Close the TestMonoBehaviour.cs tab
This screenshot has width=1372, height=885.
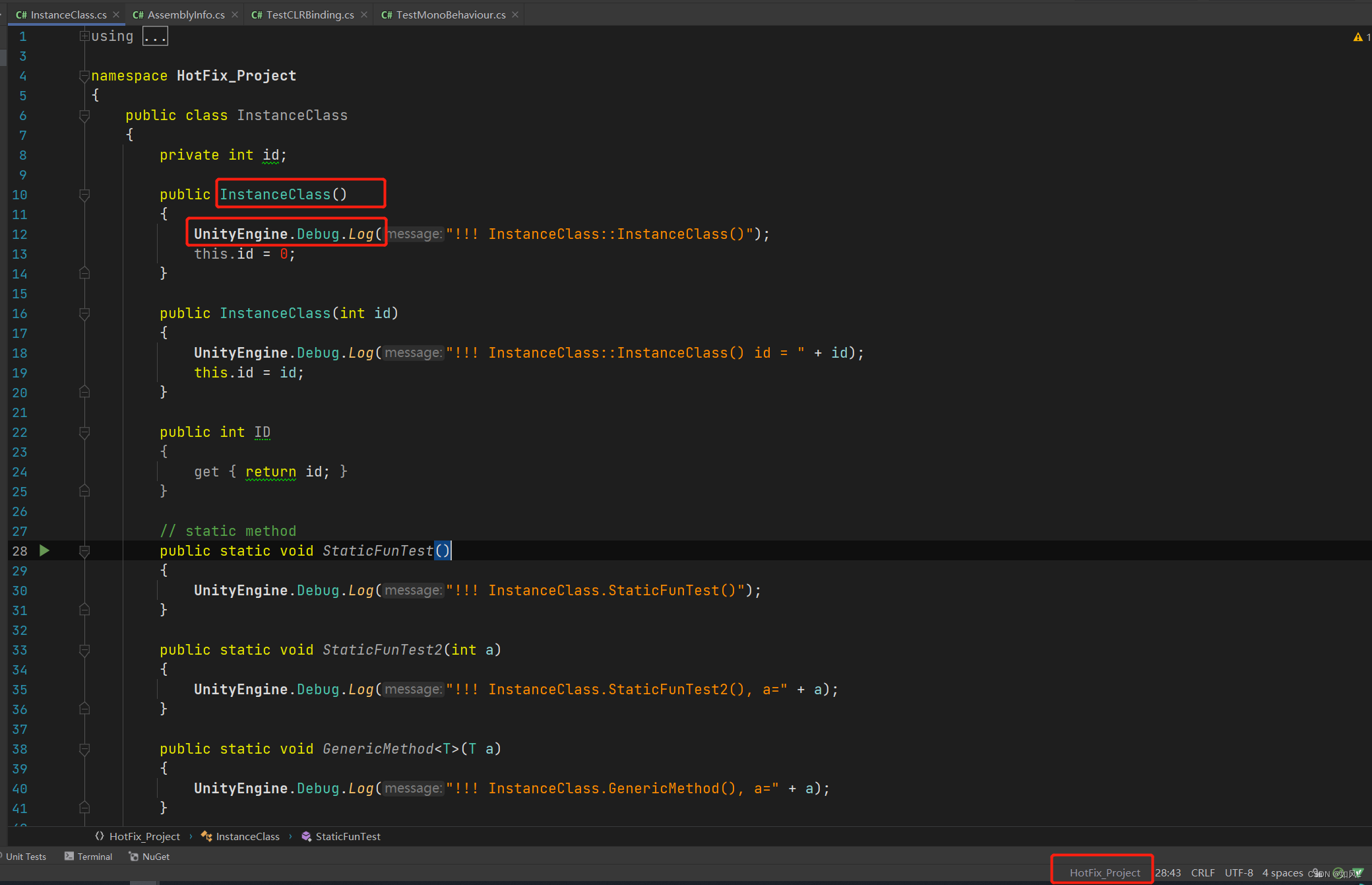[515, 15]
